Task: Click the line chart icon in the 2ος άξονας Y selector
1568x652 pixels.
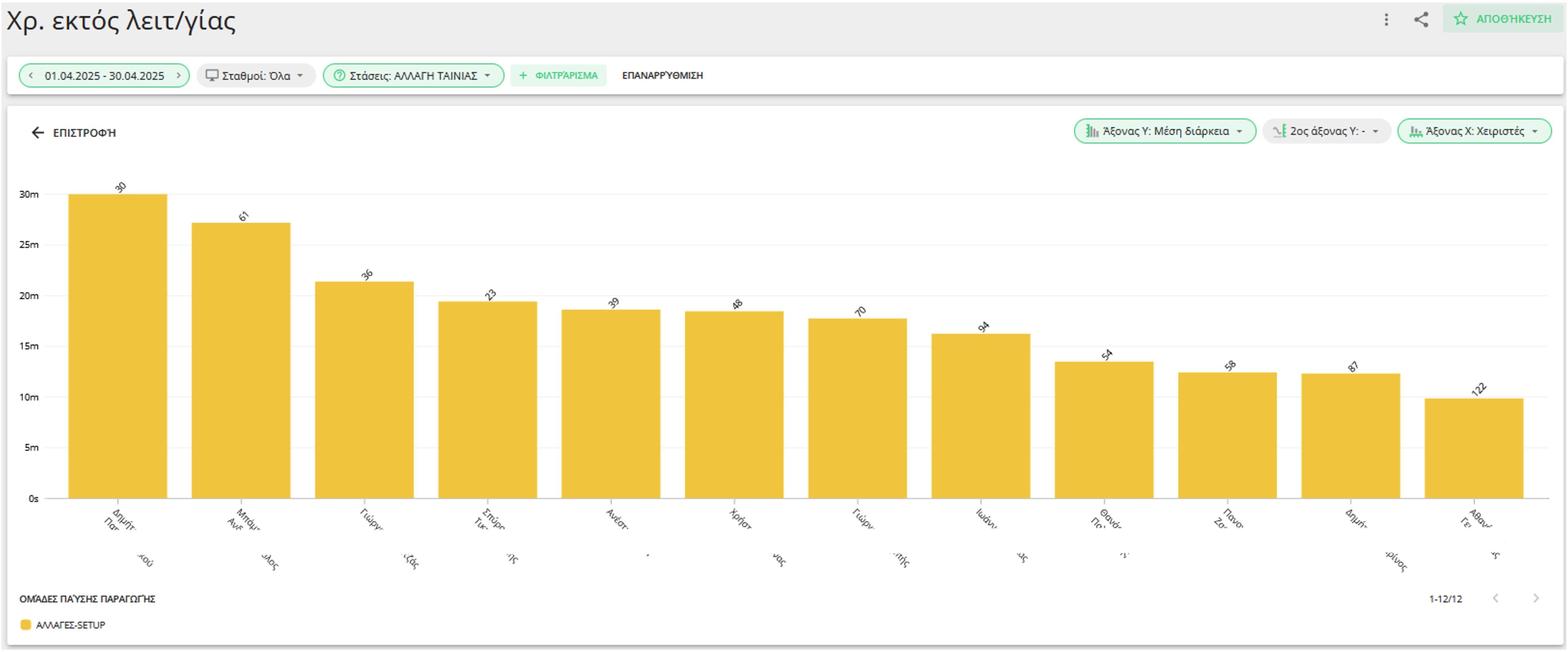Action: tap(1280, 130)
